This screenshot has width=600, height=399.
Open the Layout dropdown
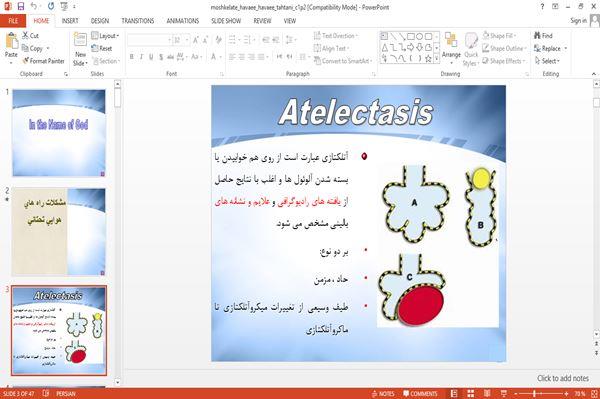coord(105,36)
